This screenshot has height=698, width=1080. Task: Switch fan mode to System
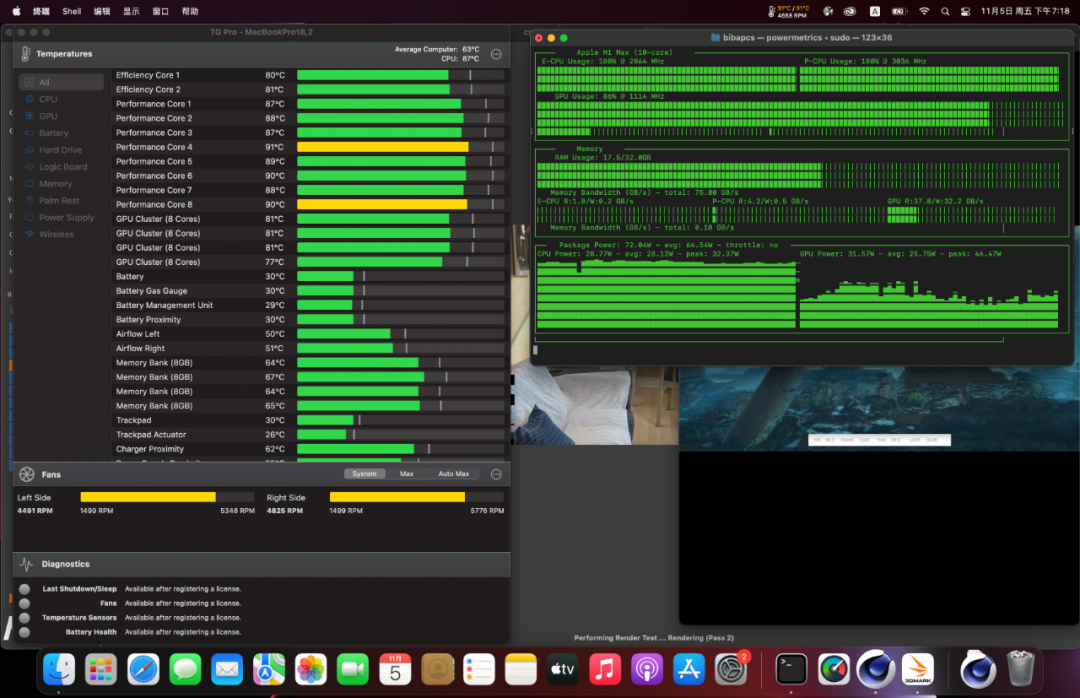pos(365,474)
